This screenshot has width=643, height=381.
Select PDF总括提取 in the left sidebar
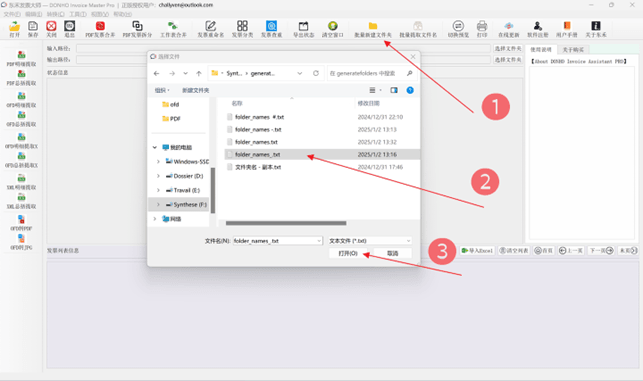tap(21, 78)
